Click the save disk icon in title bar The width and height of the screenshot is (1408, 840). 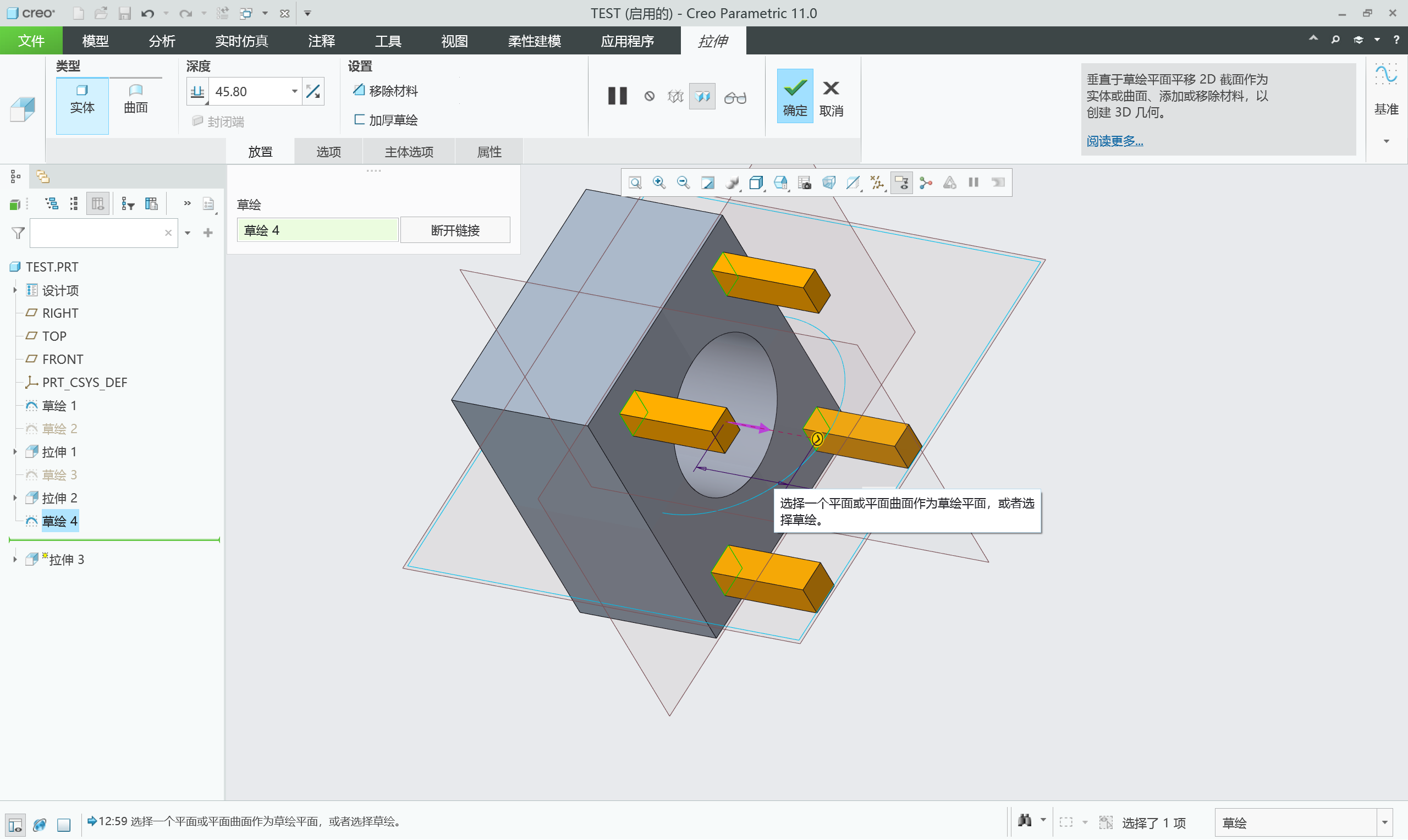[x=124, y=13]
